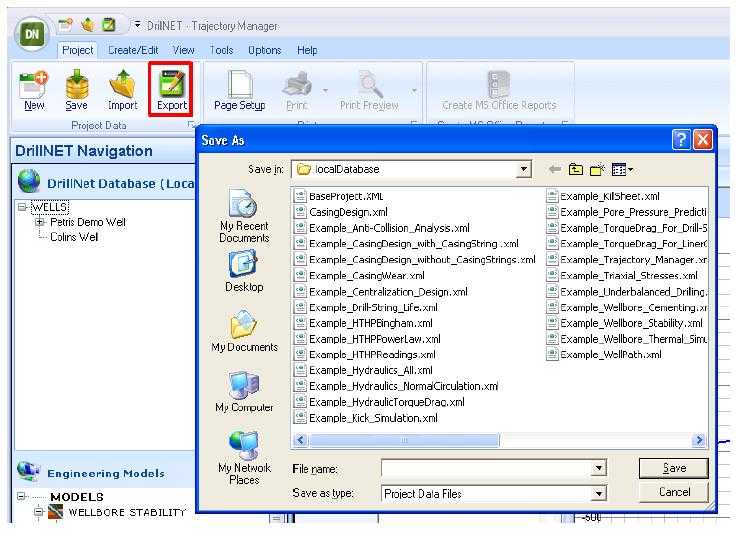Screen dimensions: 735x534
Task: Collapse the MODELS tree node
Action: tap(21, 496)
